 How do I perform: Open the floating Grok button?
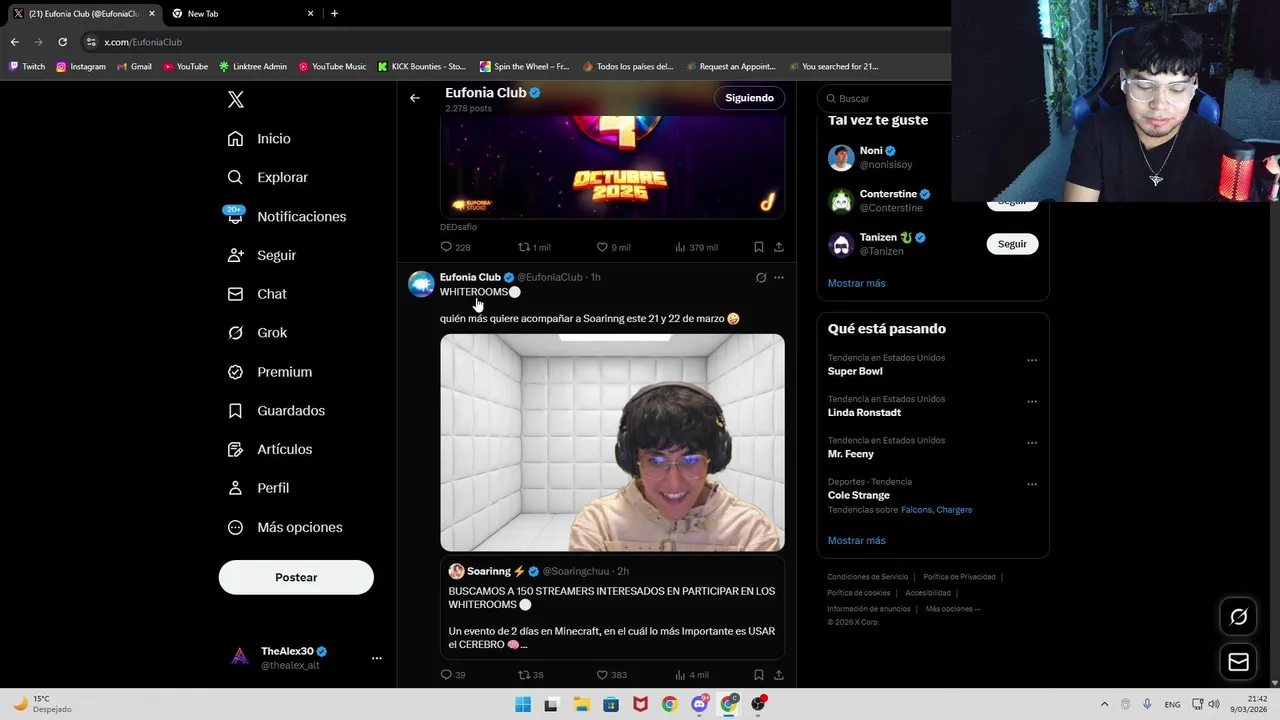click(x=1238, y=617)
